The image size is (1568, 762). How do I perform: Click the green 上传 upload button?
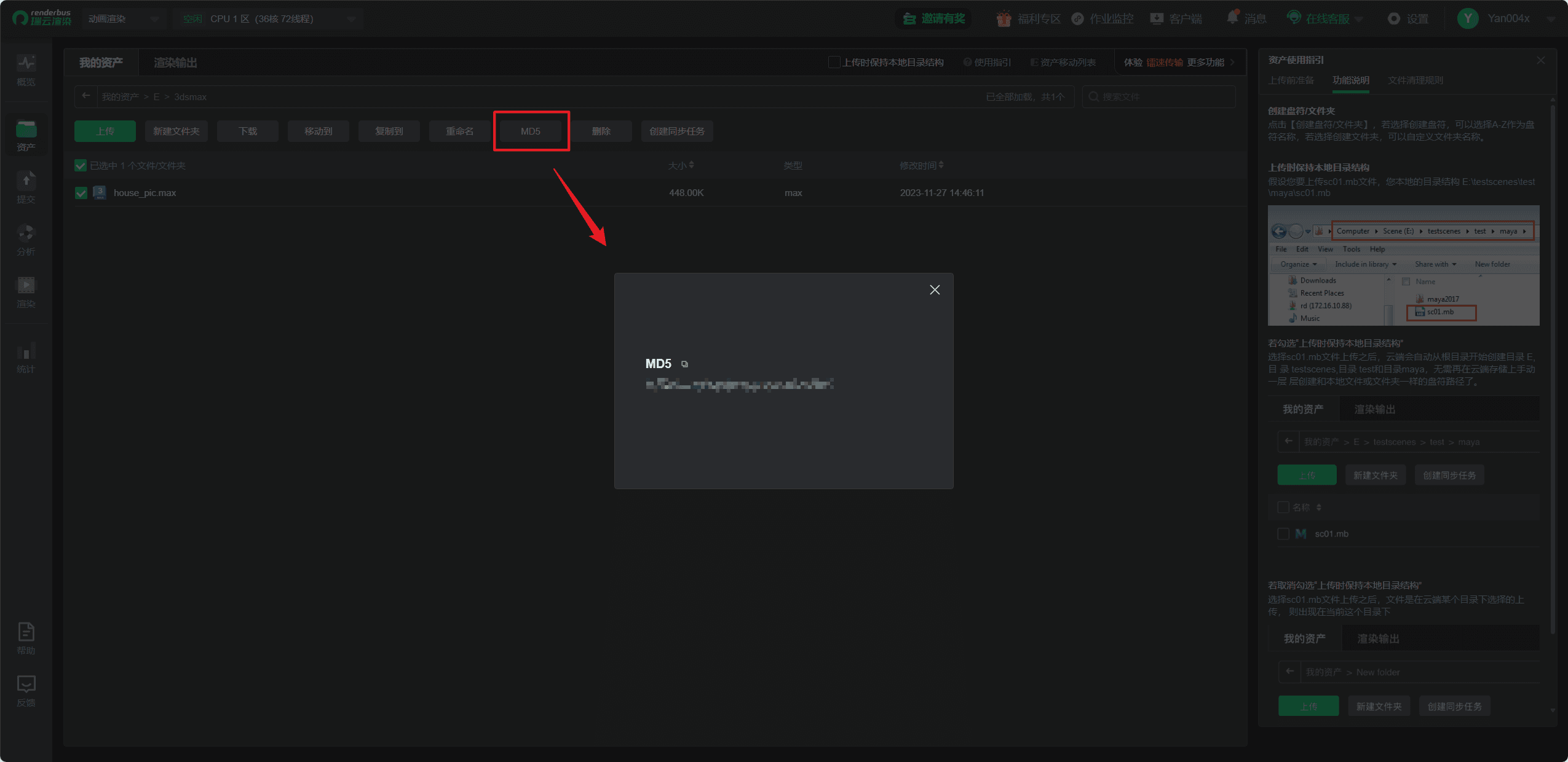(105, 131)
